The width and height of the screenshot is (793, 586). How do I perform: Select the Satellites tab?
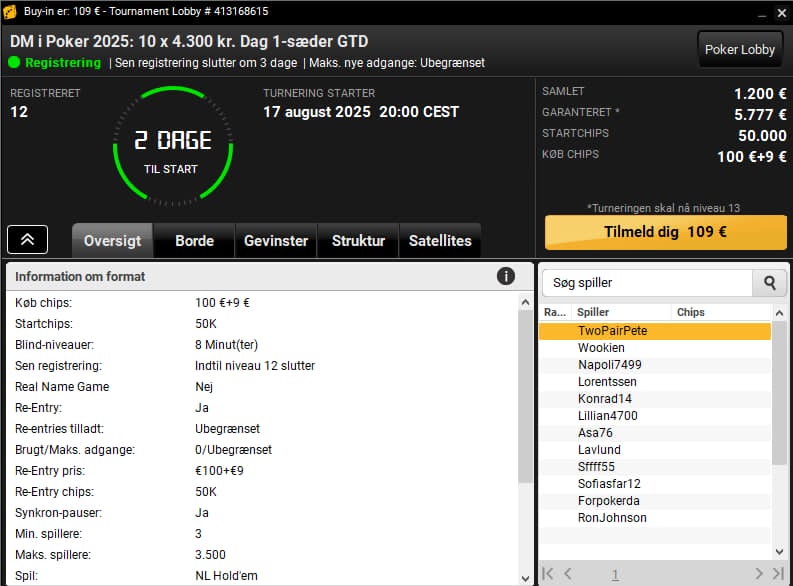[440, 241]
